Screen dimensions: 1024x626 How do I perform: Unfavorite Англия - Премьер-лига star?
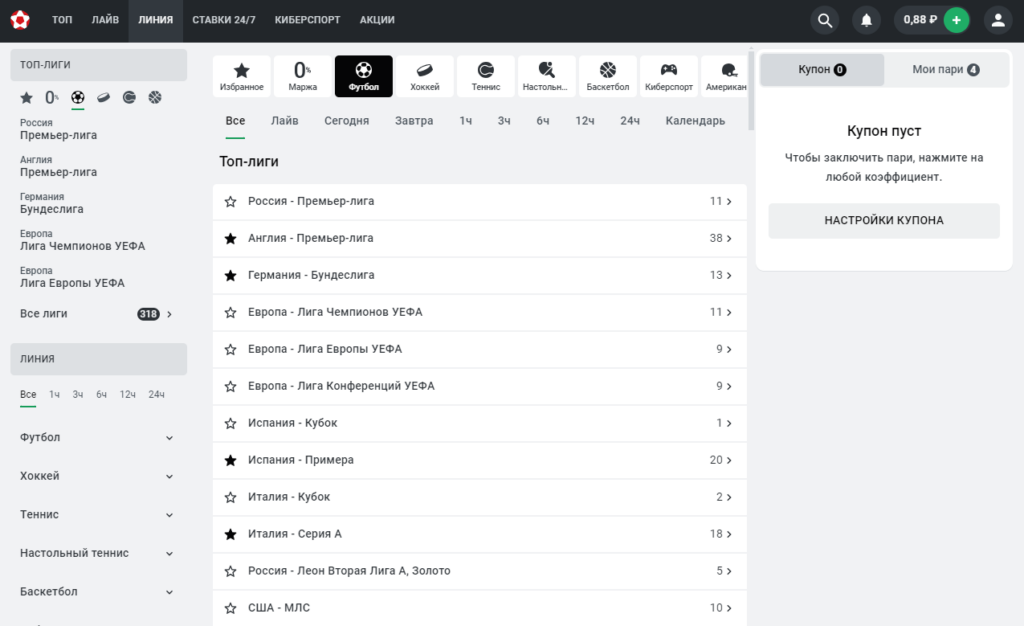point(231,239)
